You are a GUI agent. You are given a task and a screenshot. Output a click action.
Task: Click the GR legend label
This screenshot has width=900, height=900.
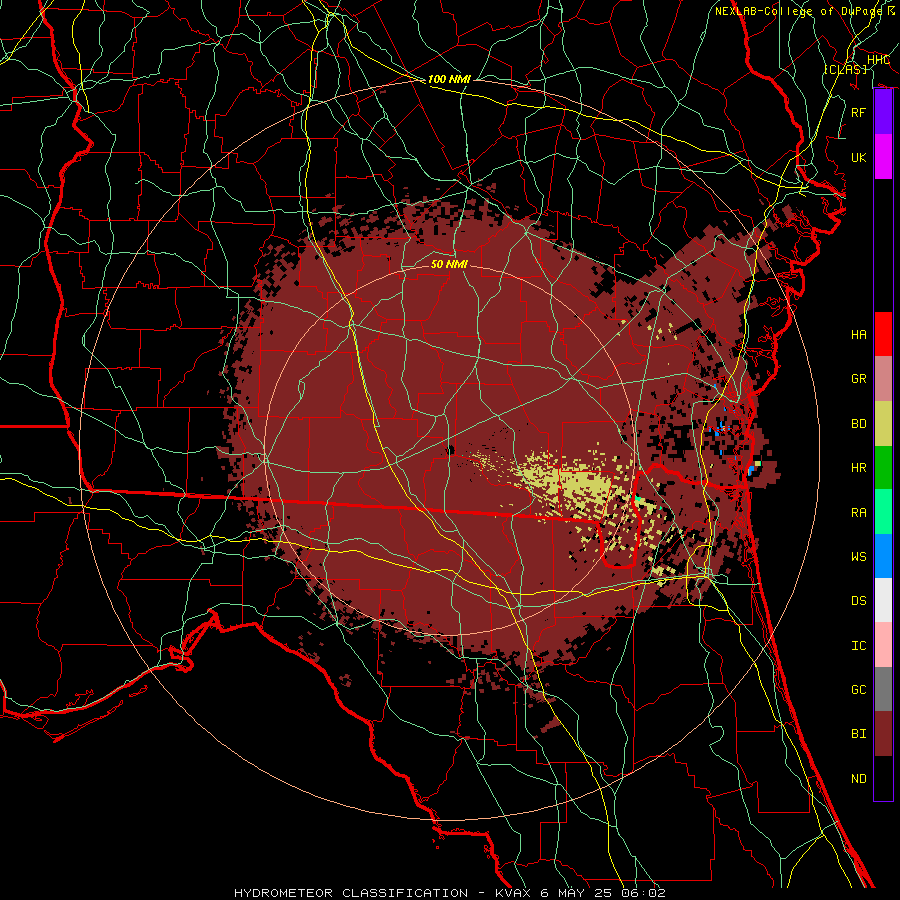coord(858,379)
